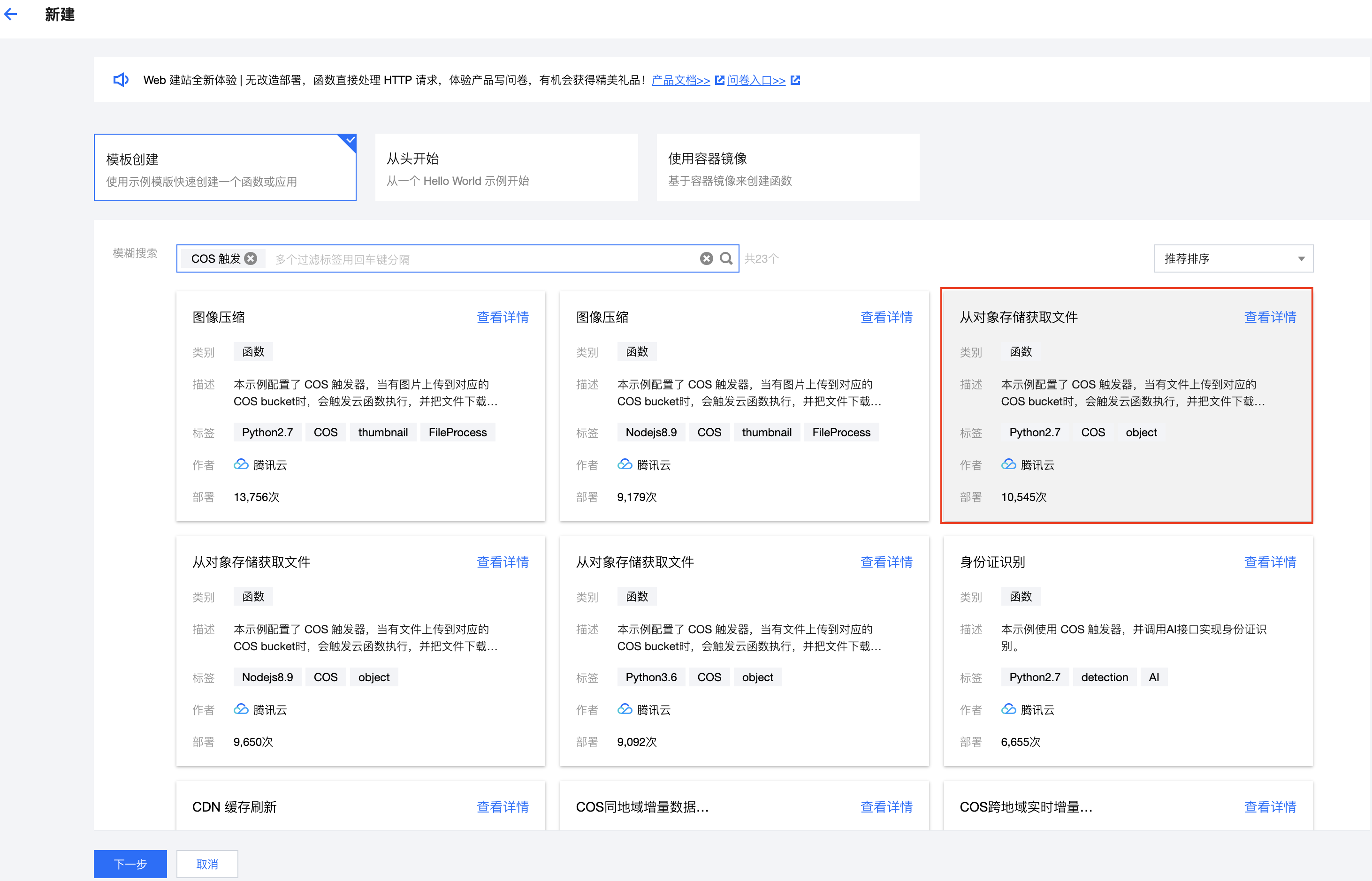Click the 6,655次 deployment count
The width and height of the screenshot is (1372, 881).
click(x=1021, y=741)
